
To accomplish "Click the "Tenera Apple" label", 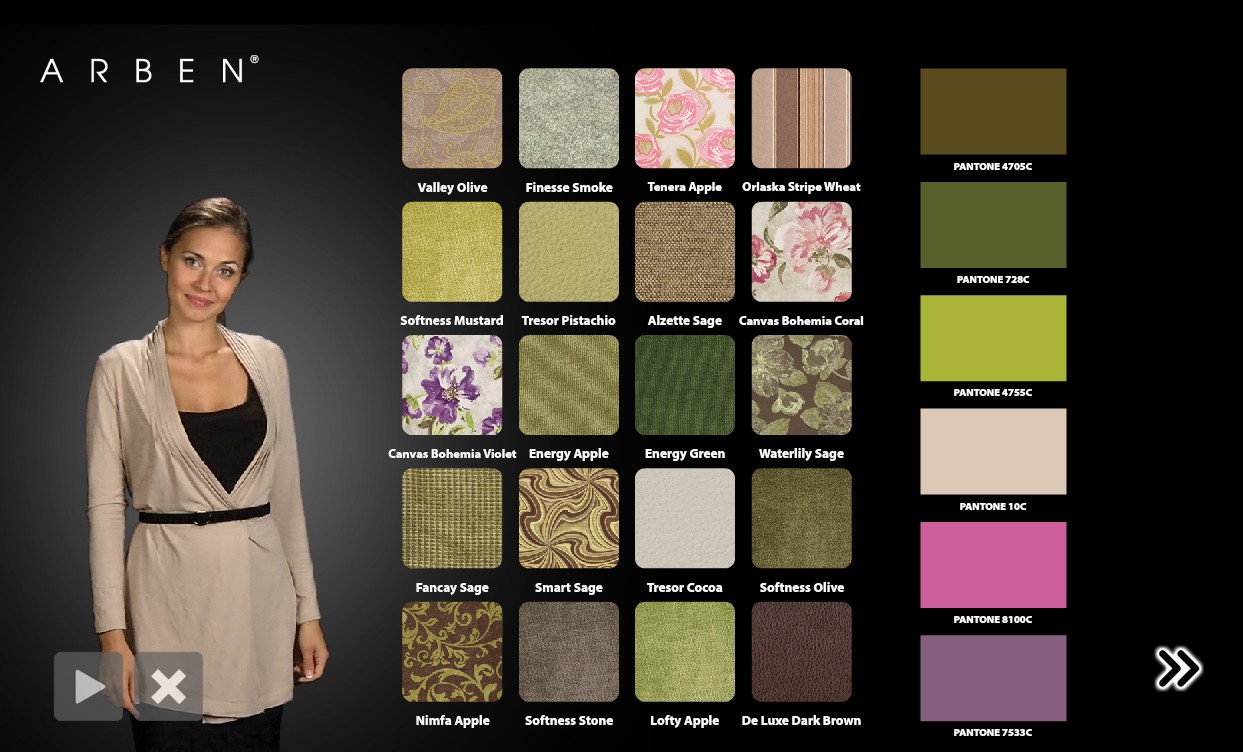I will click(x=685, y=188).
